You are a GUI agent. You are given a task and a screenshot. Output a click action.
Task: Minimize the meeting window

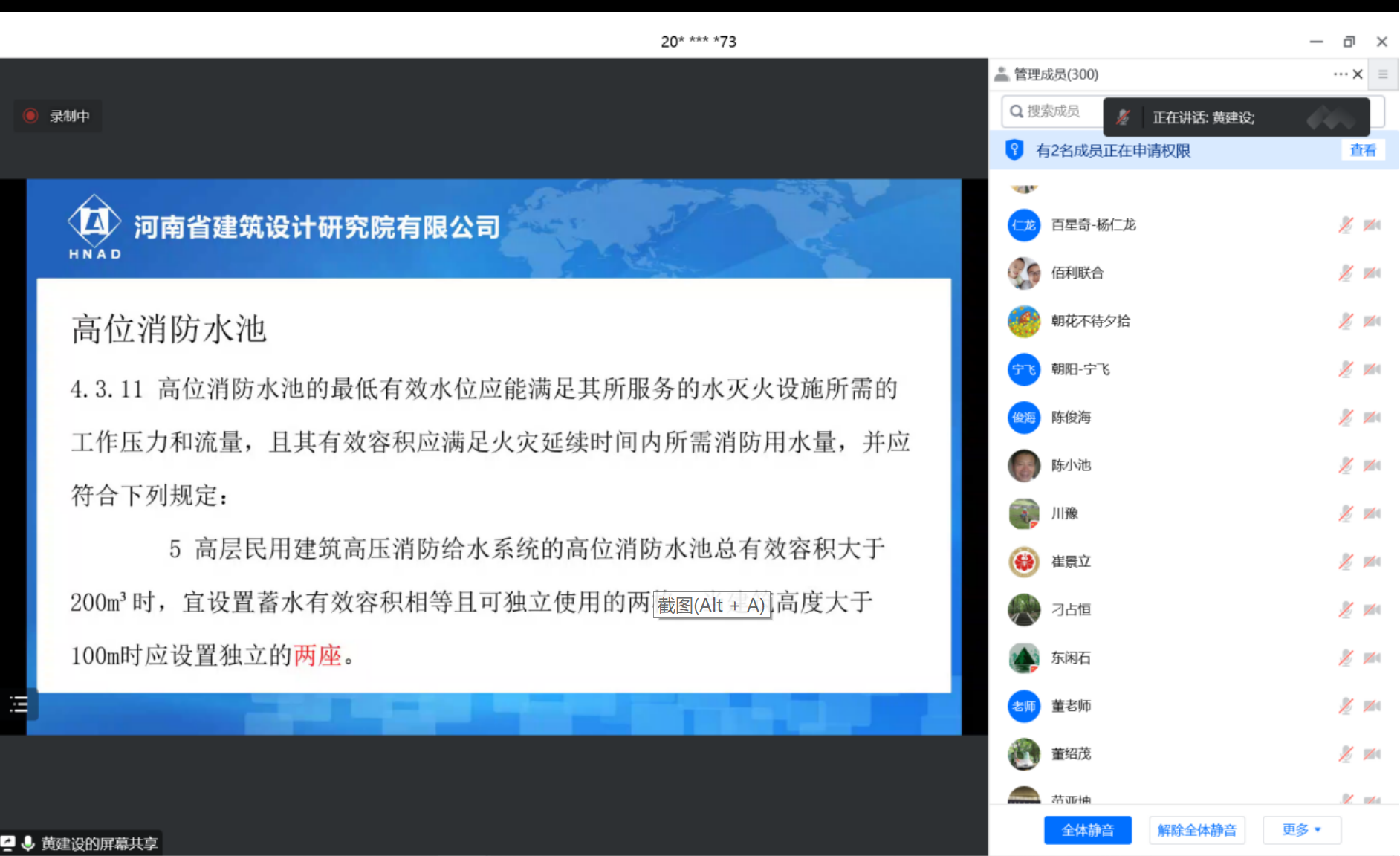pyautogui.click(x=1316, y=42)
